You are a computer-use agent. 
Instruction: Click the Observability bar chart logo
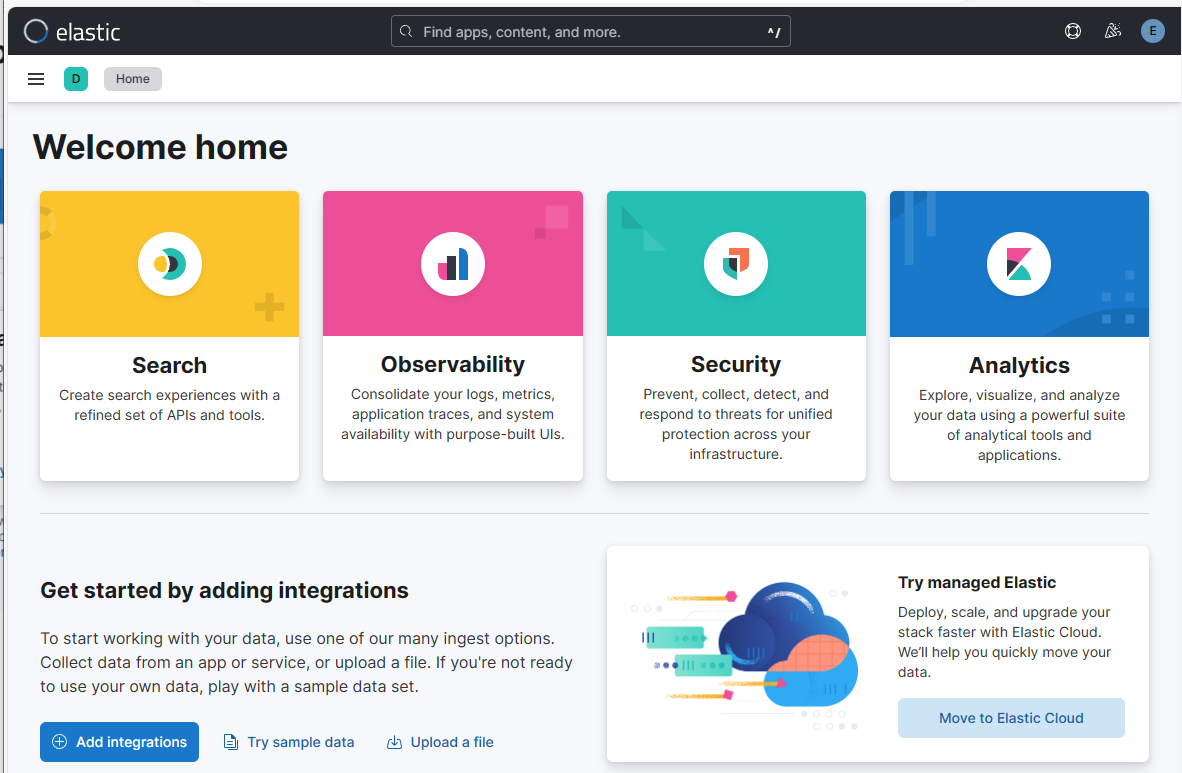[x=453, y=264]
